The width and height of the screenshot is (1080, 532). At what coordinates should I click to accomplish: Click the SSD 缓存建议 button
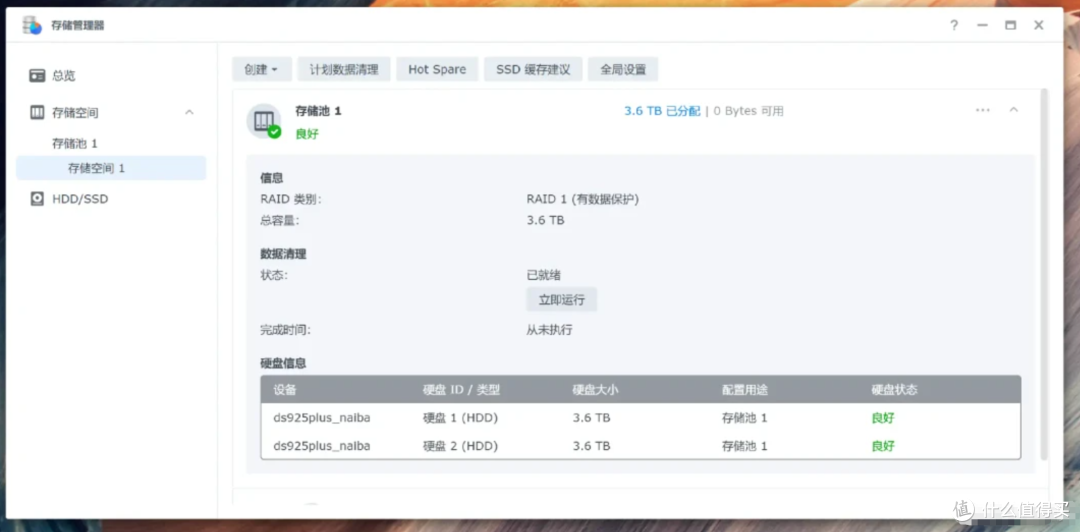coord(533,69)
